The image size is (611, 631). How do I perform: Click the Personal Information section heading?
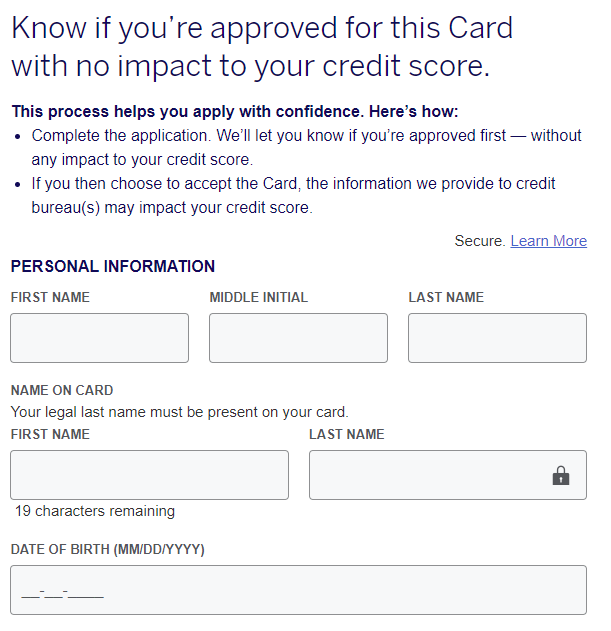coord(112,267)
